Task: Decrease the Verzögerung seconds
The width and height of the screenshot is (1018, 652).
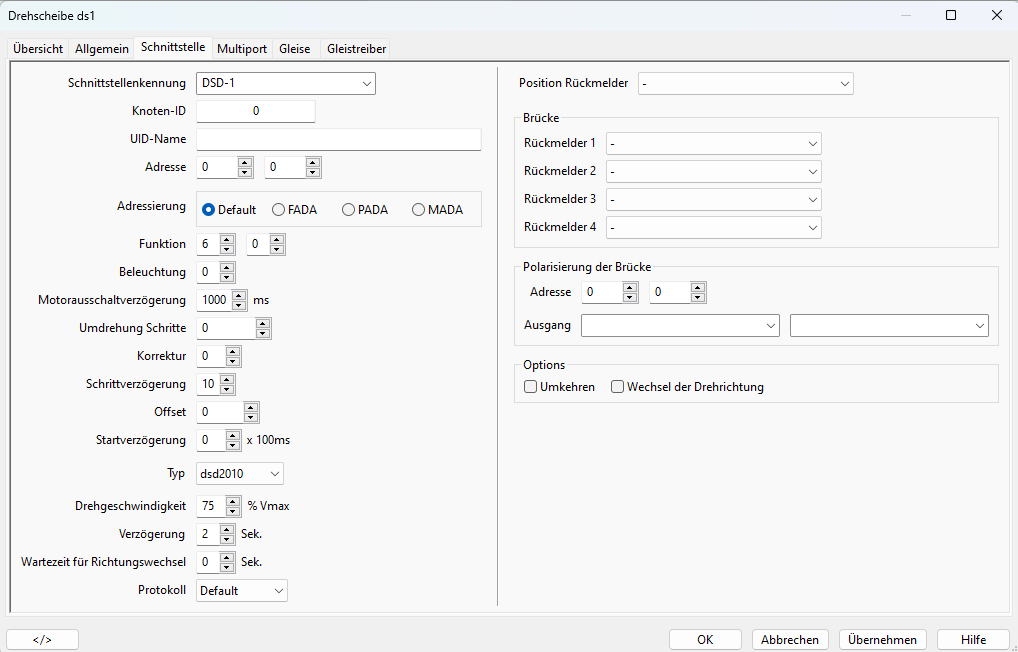Action: click(227, 539)
